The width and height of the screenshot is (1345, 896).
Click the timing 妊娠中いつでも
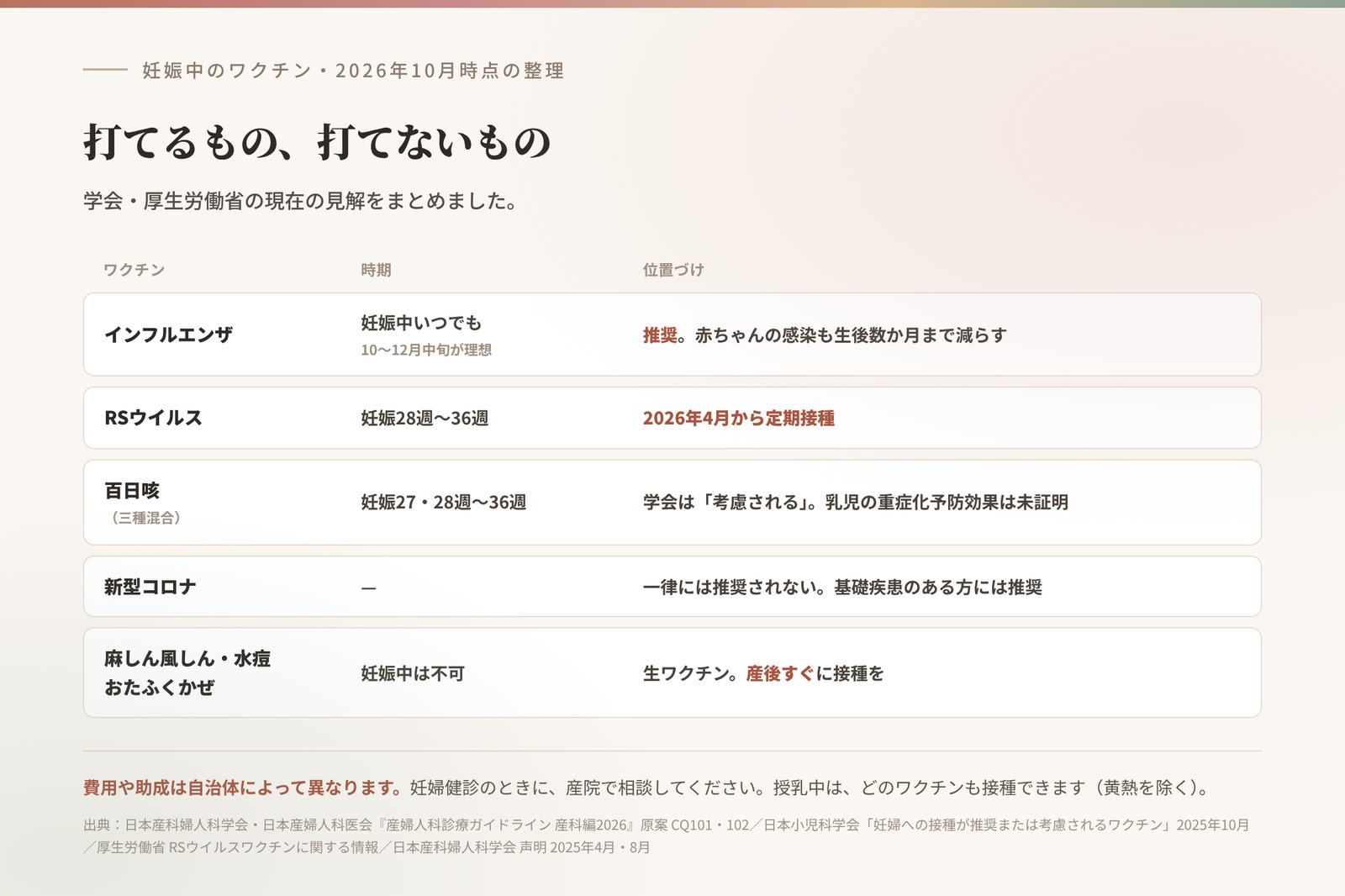pos(421,323)
